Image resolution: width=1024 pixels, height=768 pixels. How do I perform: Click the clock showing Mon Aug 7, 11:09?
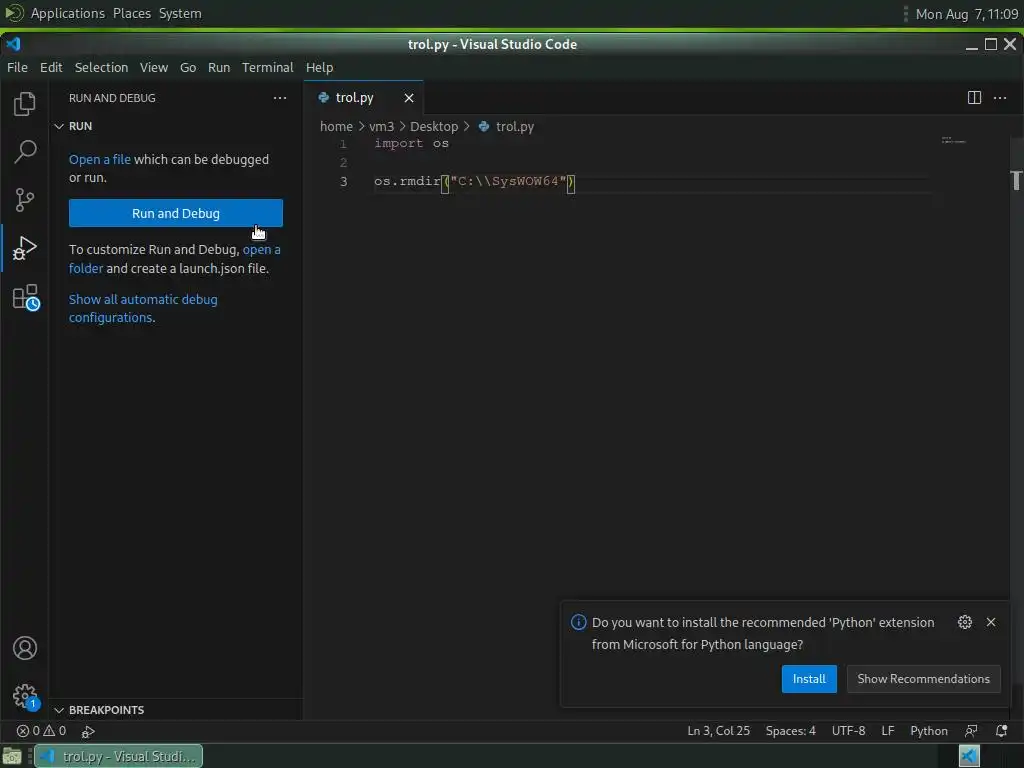(x=967, y=14)
